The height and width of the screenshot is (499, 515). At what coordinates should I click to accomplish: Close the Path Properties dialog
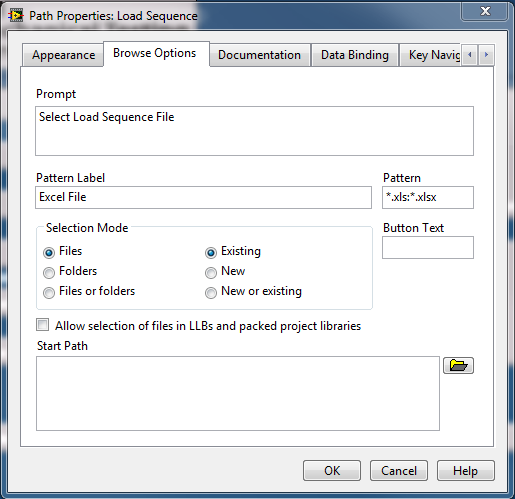click(485, 11)
